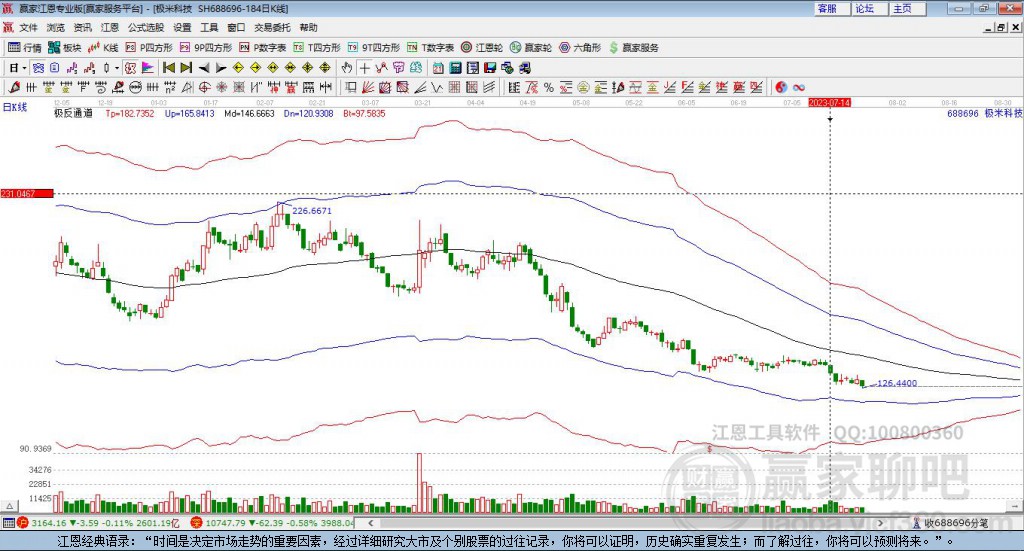Click the scroll-right arrow on horizontal scrollbar
Screen dimensions: 1024x551
point(880,523)
